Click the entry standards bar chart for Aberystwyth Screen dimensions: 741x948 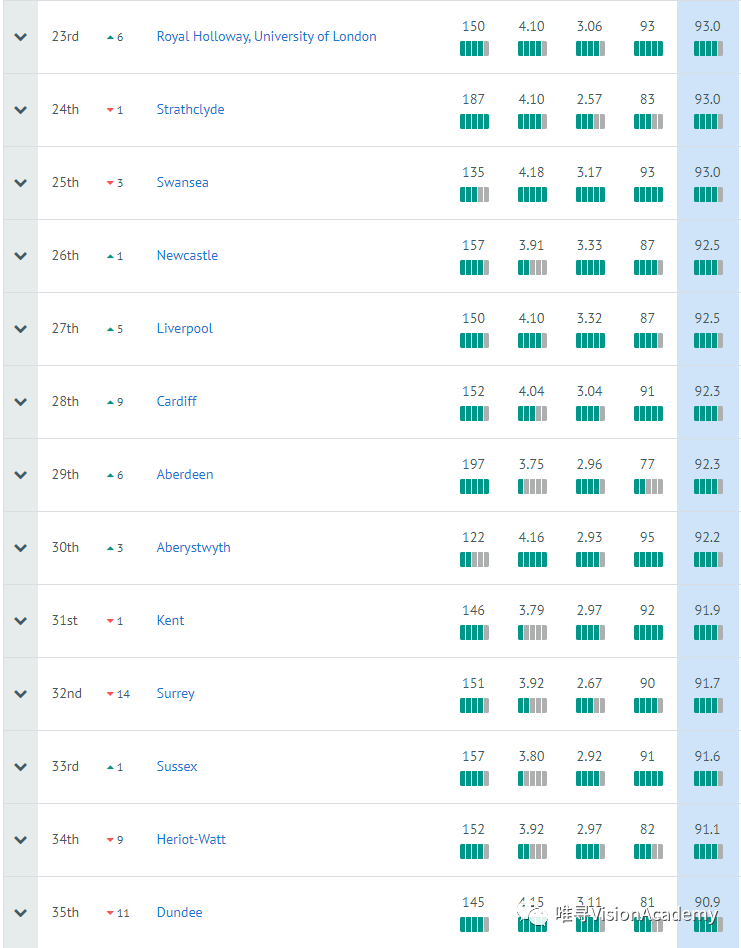(473, 559)
